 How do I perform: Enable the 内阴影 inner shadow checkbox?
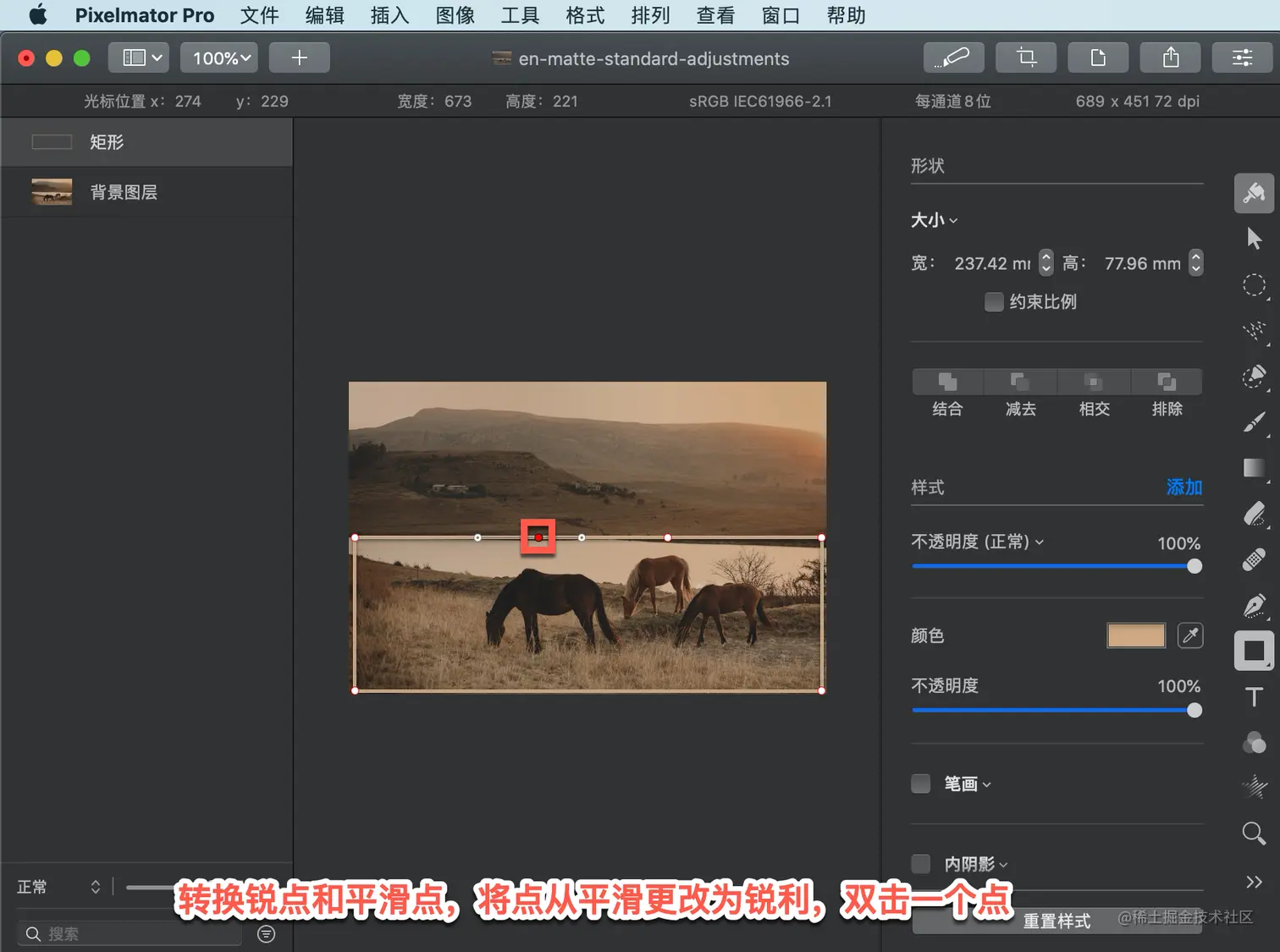(x=920, y=863)
